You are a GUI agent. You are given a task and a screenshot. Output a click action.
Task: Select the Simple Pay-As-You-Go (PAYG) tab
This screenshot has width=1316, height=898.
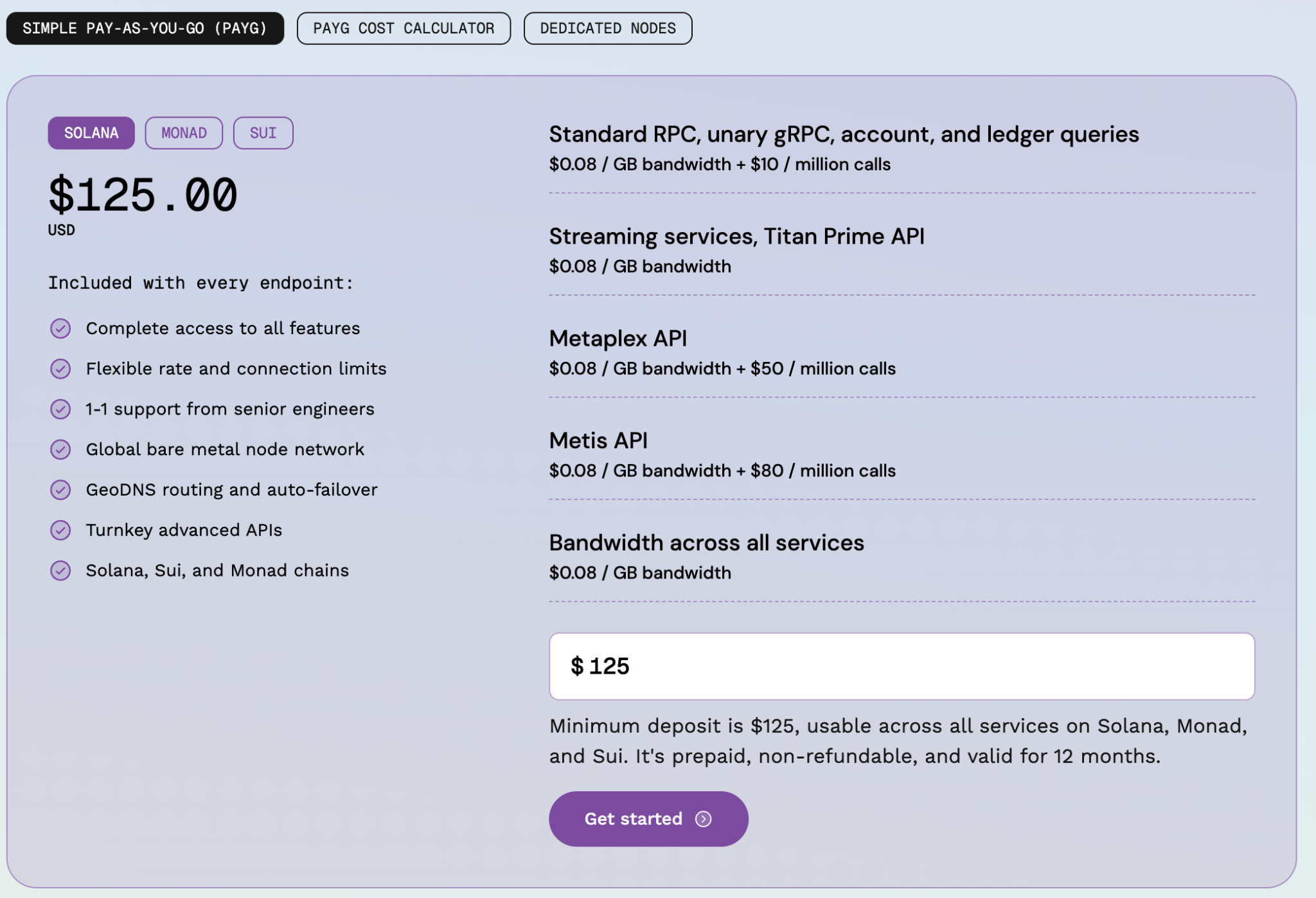[x=145, y=28]
